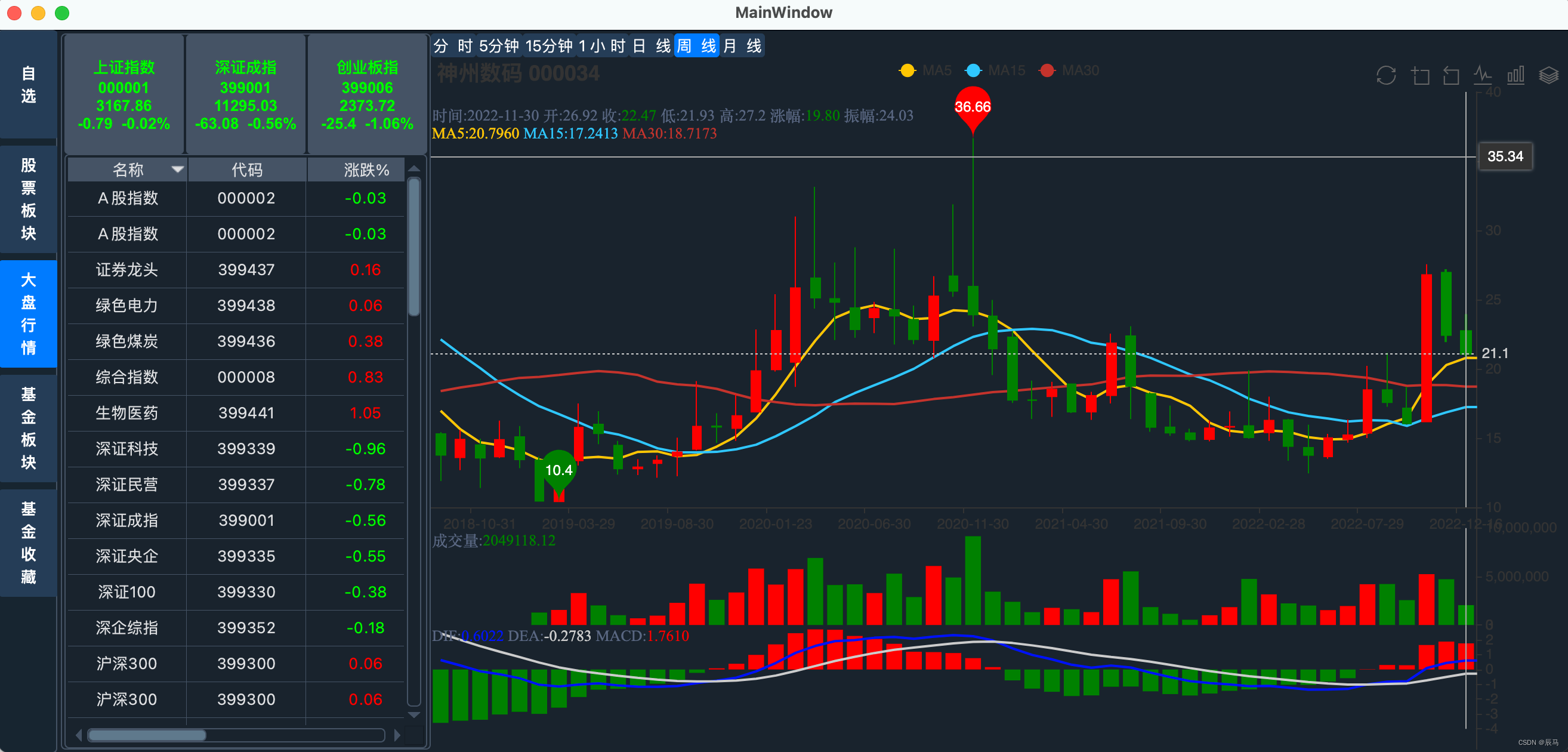Select the 月线 timeframe tab
This screenshot has height=752, width=1568.
tap(742, 46)
